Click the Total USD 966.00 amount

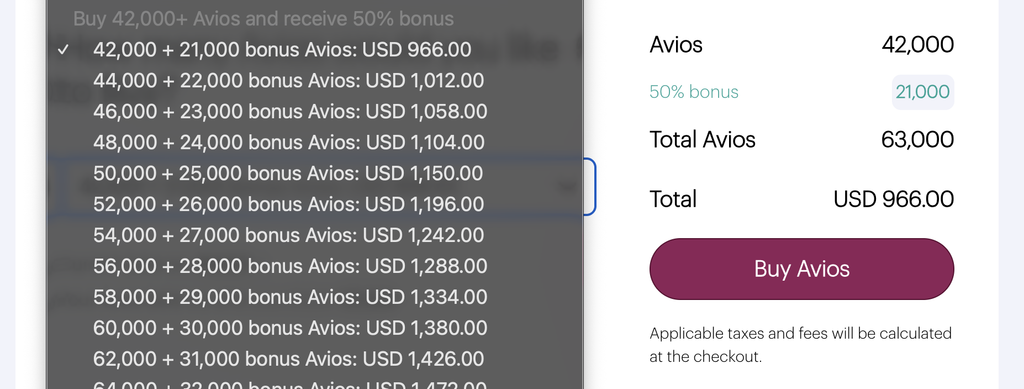click(x=893, y=199)
